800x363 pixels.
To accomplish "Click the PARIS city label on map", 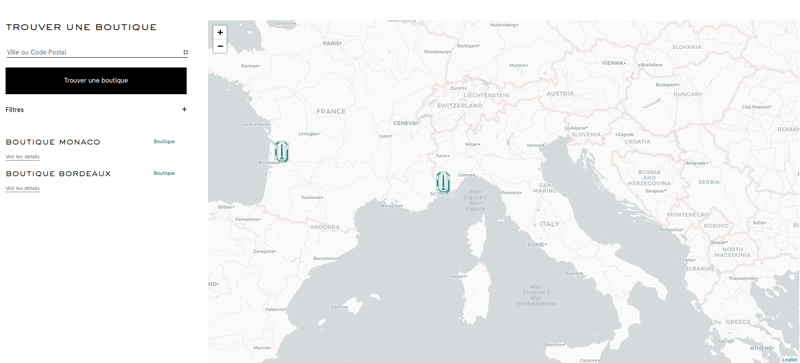I will (331, 44).
